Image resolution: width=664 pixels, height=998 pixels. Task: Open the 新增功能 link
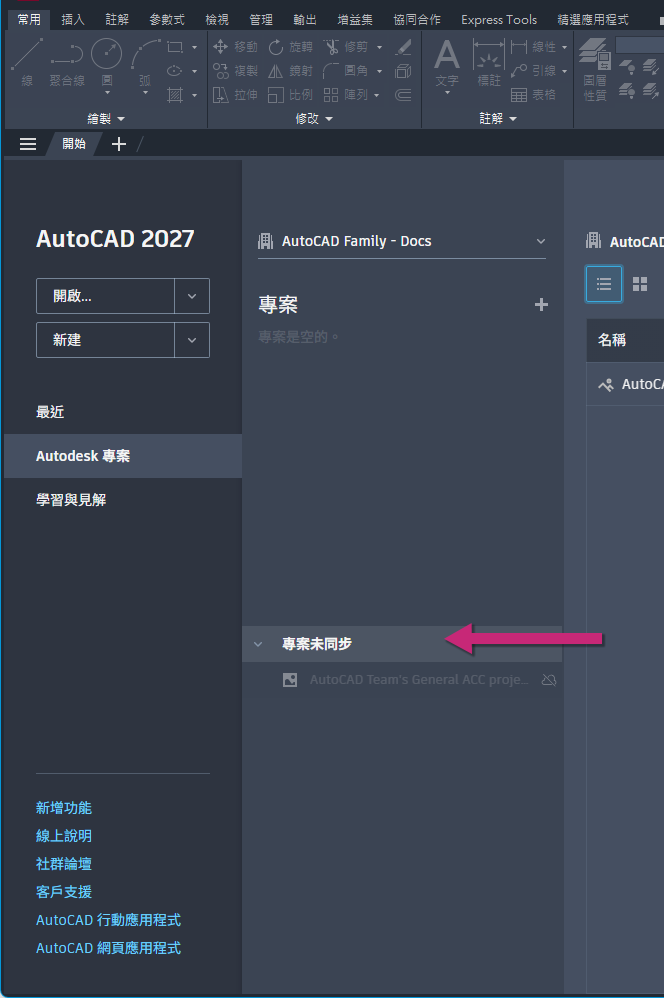[64, 808]
